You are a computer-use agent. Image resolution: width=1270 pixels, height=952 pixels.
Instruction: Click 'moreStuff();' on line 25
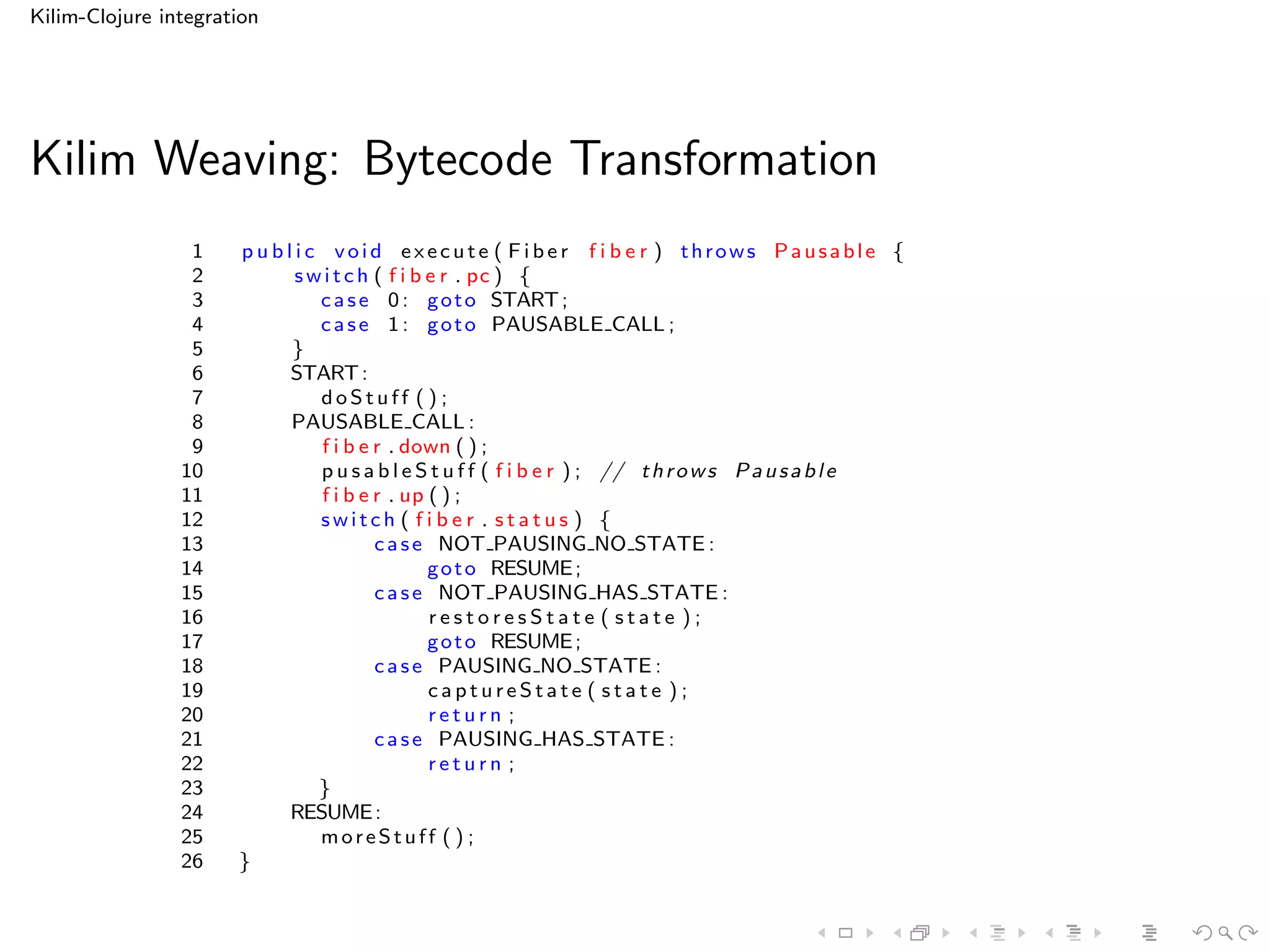(x=397, y=837)
